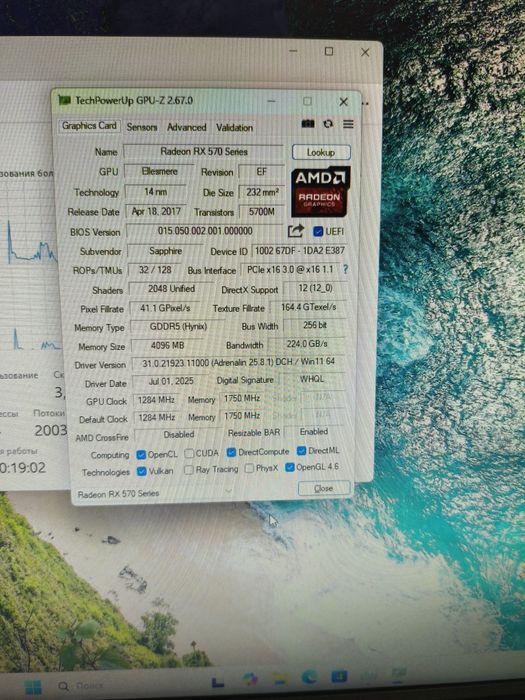The height and width of the screenshot is (700, 525).
Task: Minimize the GPU-Z window
Action: click(271, 101)
